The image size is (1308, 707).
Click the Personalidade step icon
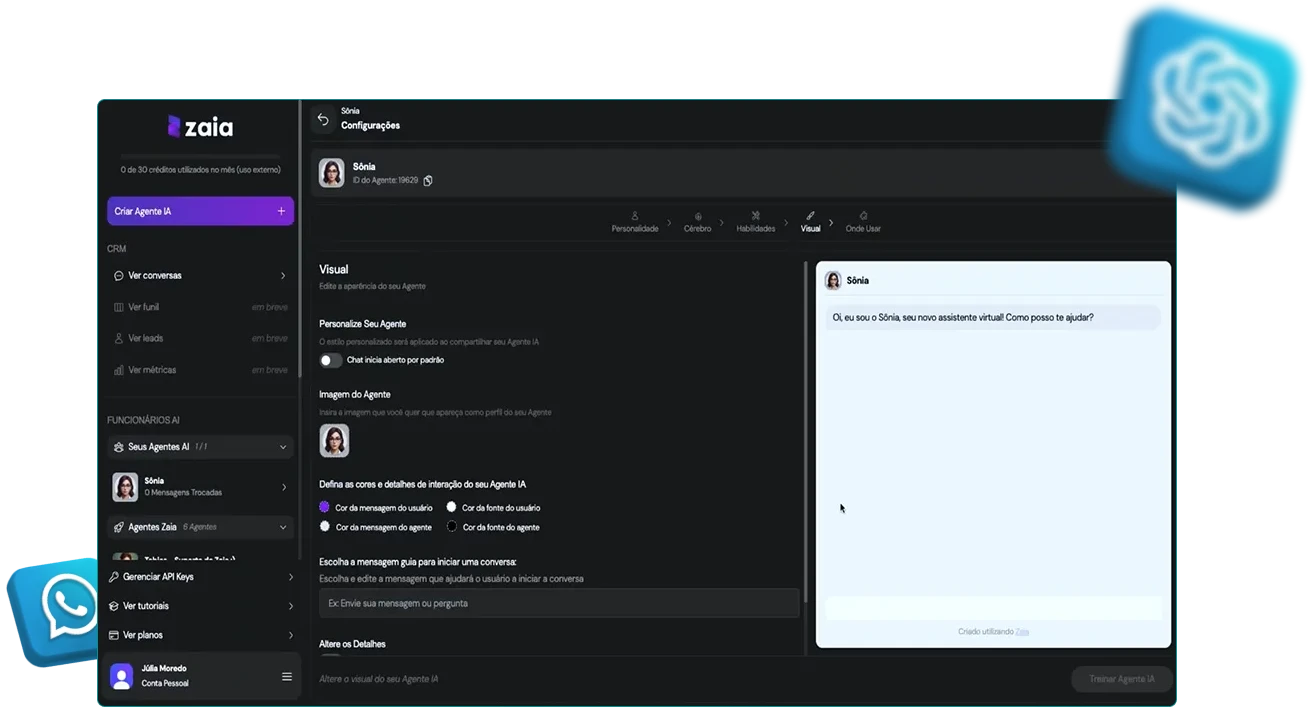635,216
